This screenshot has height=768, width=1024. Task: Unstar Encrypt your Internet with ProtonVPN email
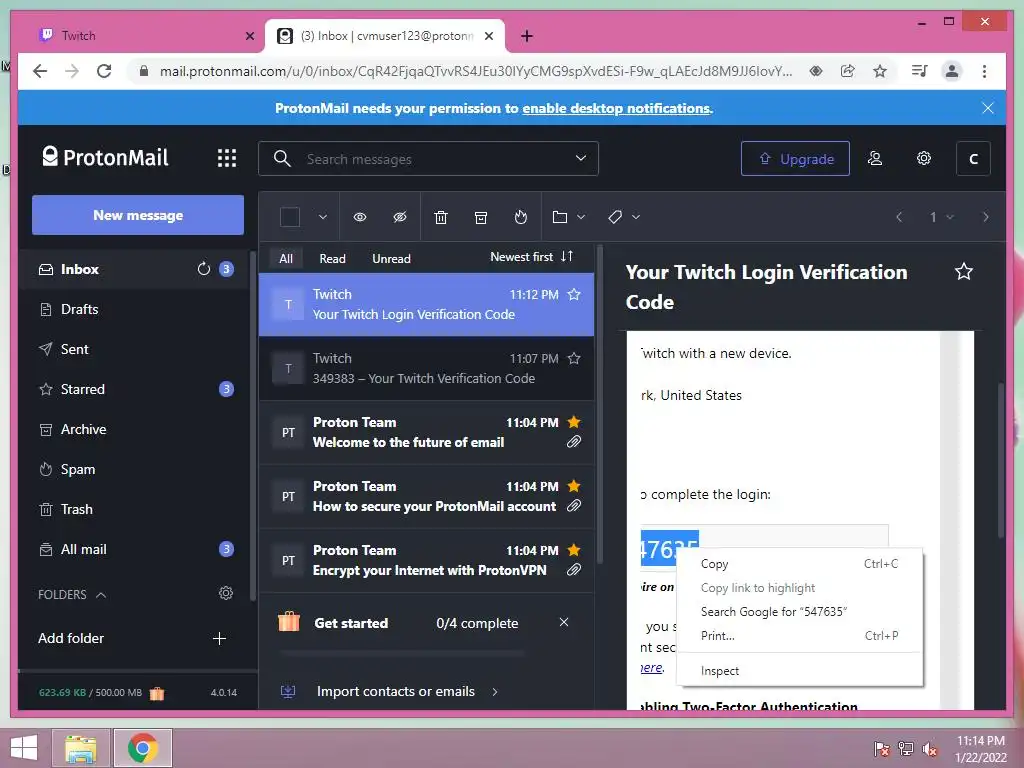pyautogui.click(x=574, y=550)
